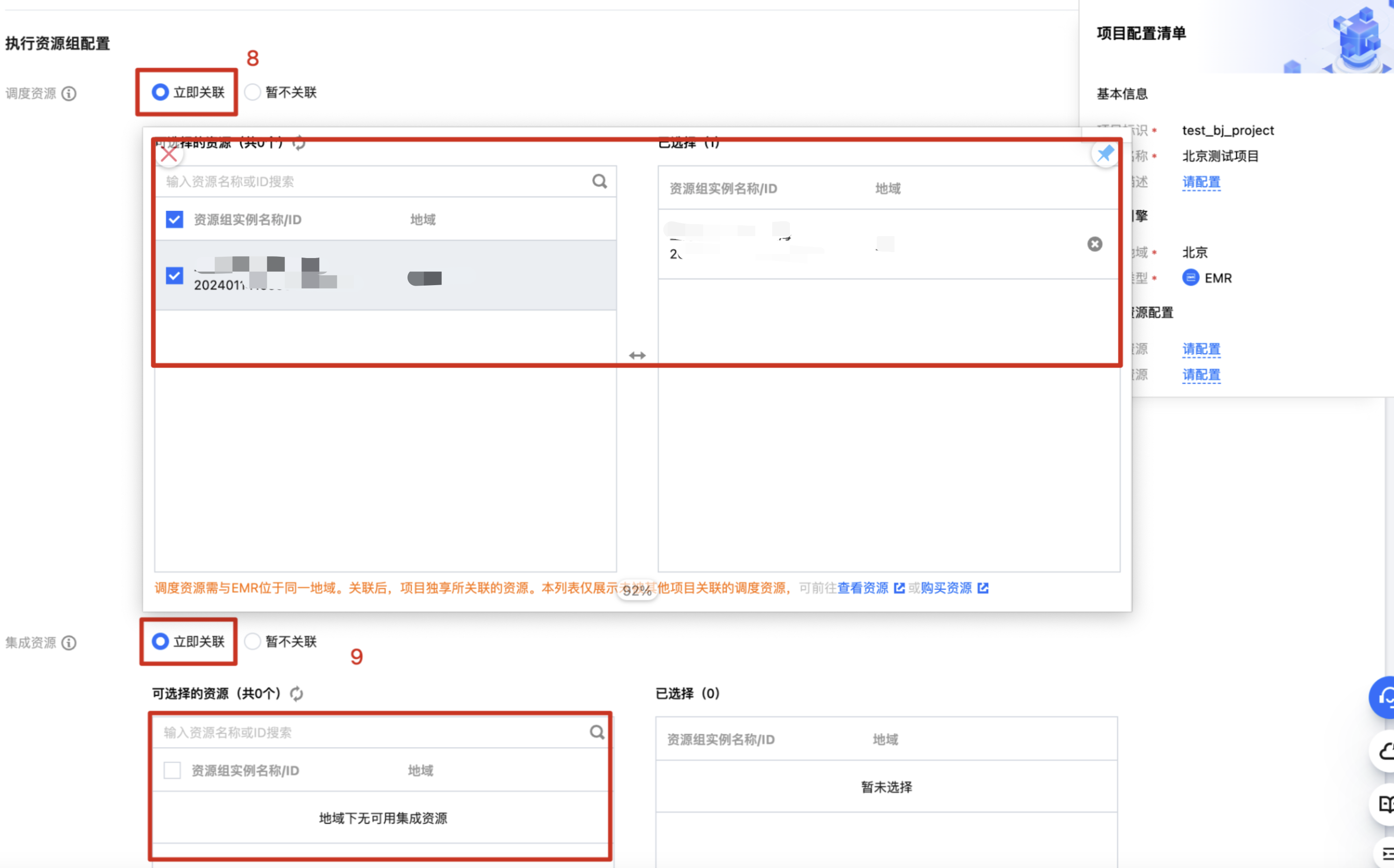Select 立即关联 radio for 集成资源
The width and height of the screenshot is (1394, 868).
coord(160,641)
